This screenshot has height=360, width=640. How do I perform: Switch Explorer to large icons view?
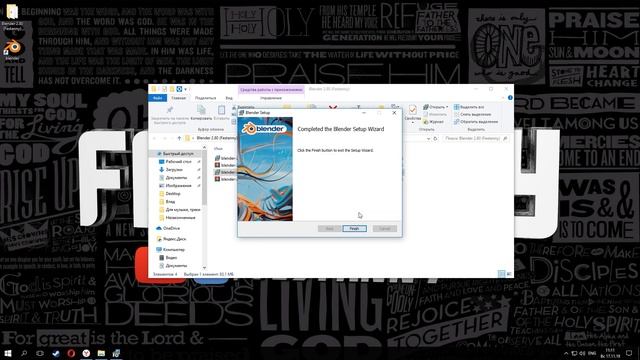click(x=509, y=274)
